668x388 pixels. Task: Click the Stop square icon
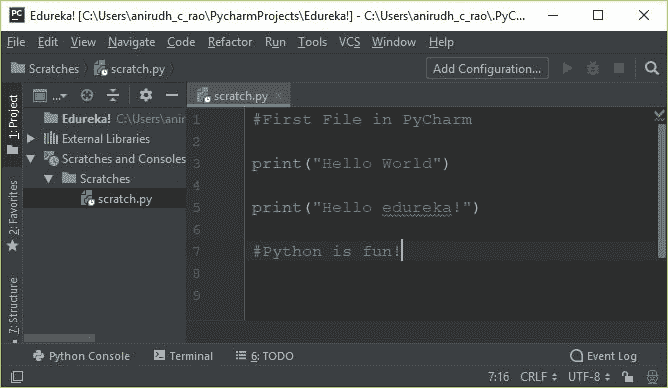619,68
